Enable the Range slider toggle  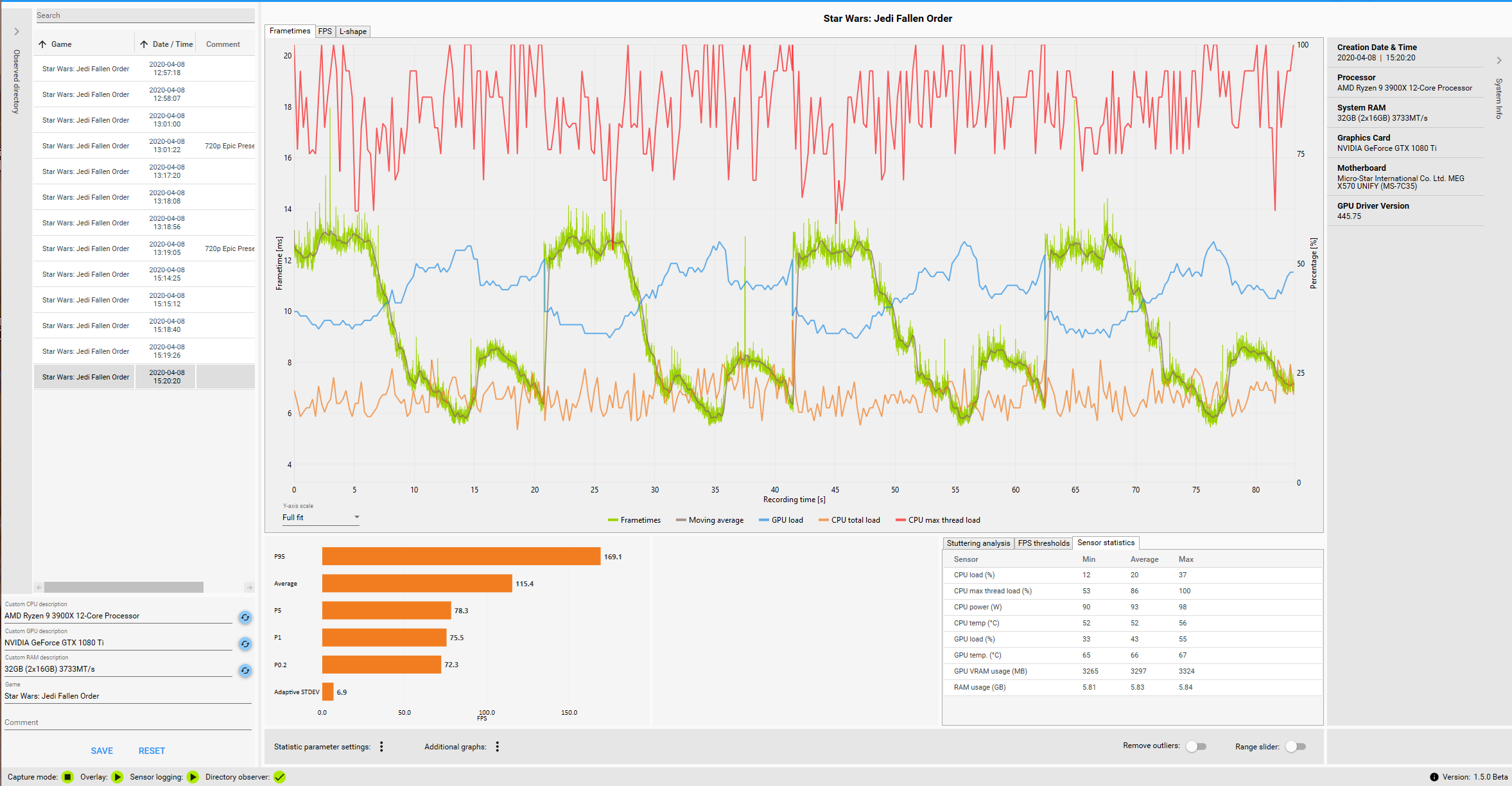[x=1296, y=746]
